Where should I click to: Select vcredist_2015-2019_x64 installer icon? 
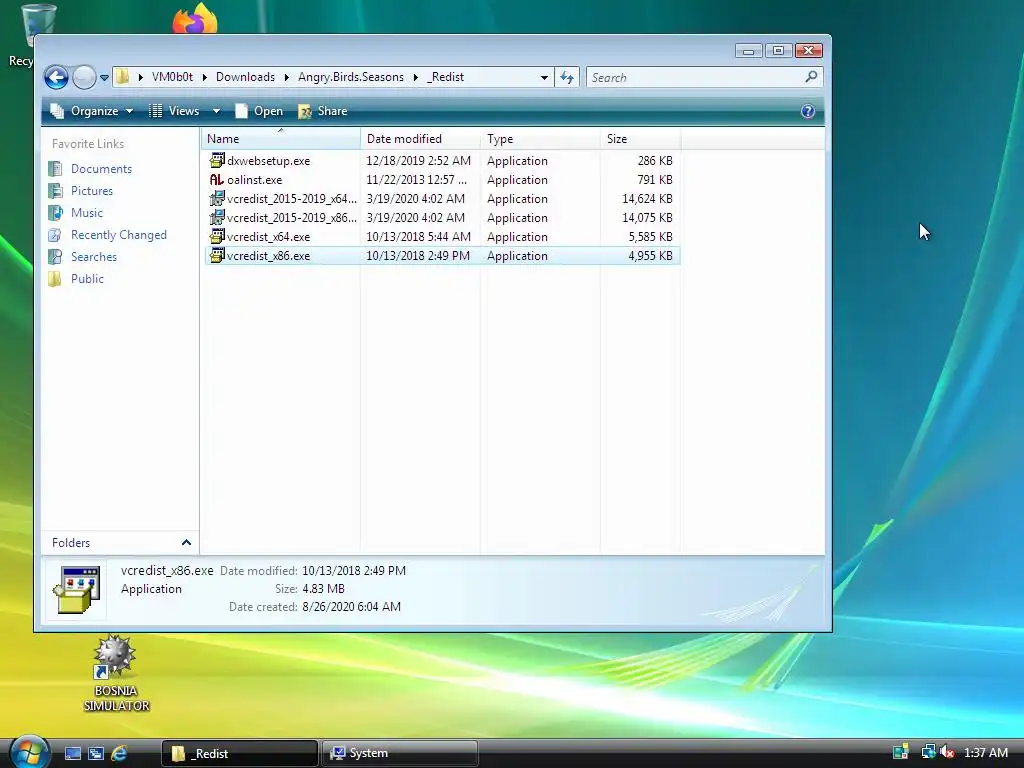tap(217, 199)
